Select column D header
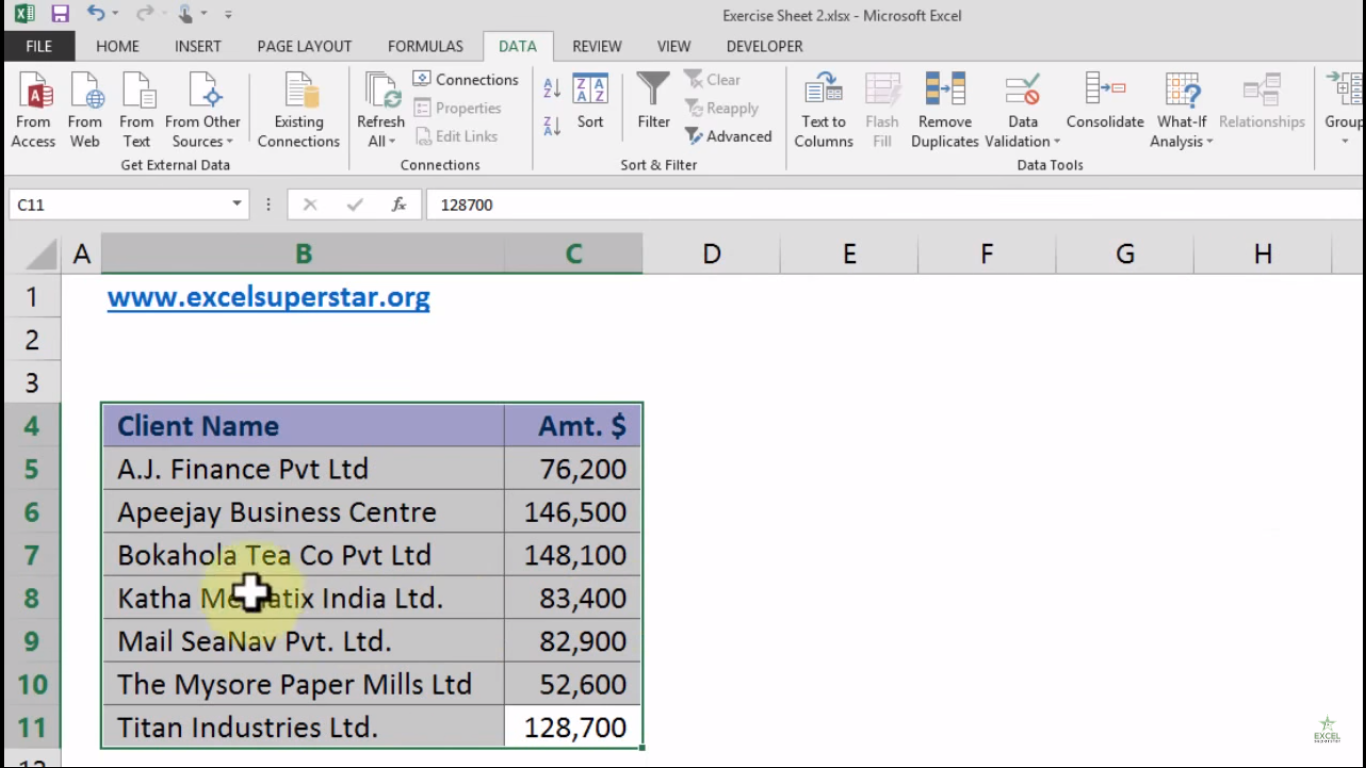Screen dimensions: 1366x768 711,254
